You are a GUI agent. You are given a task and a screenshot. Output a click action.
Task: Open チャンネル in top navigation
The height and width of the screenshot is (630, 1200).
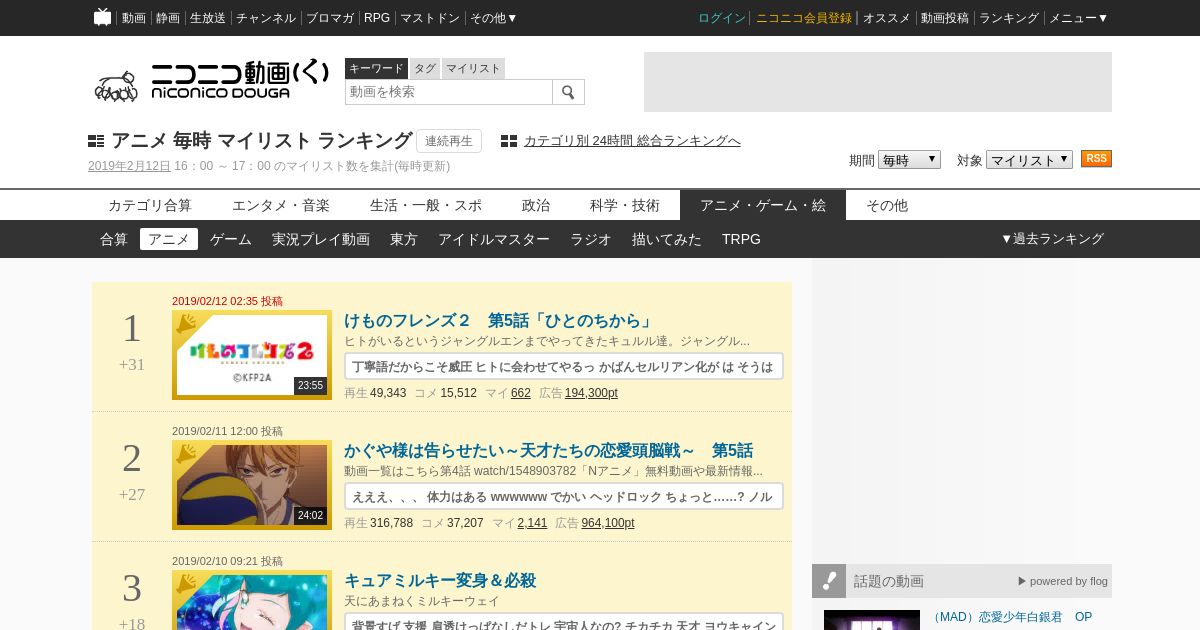(x=266, y=18)
